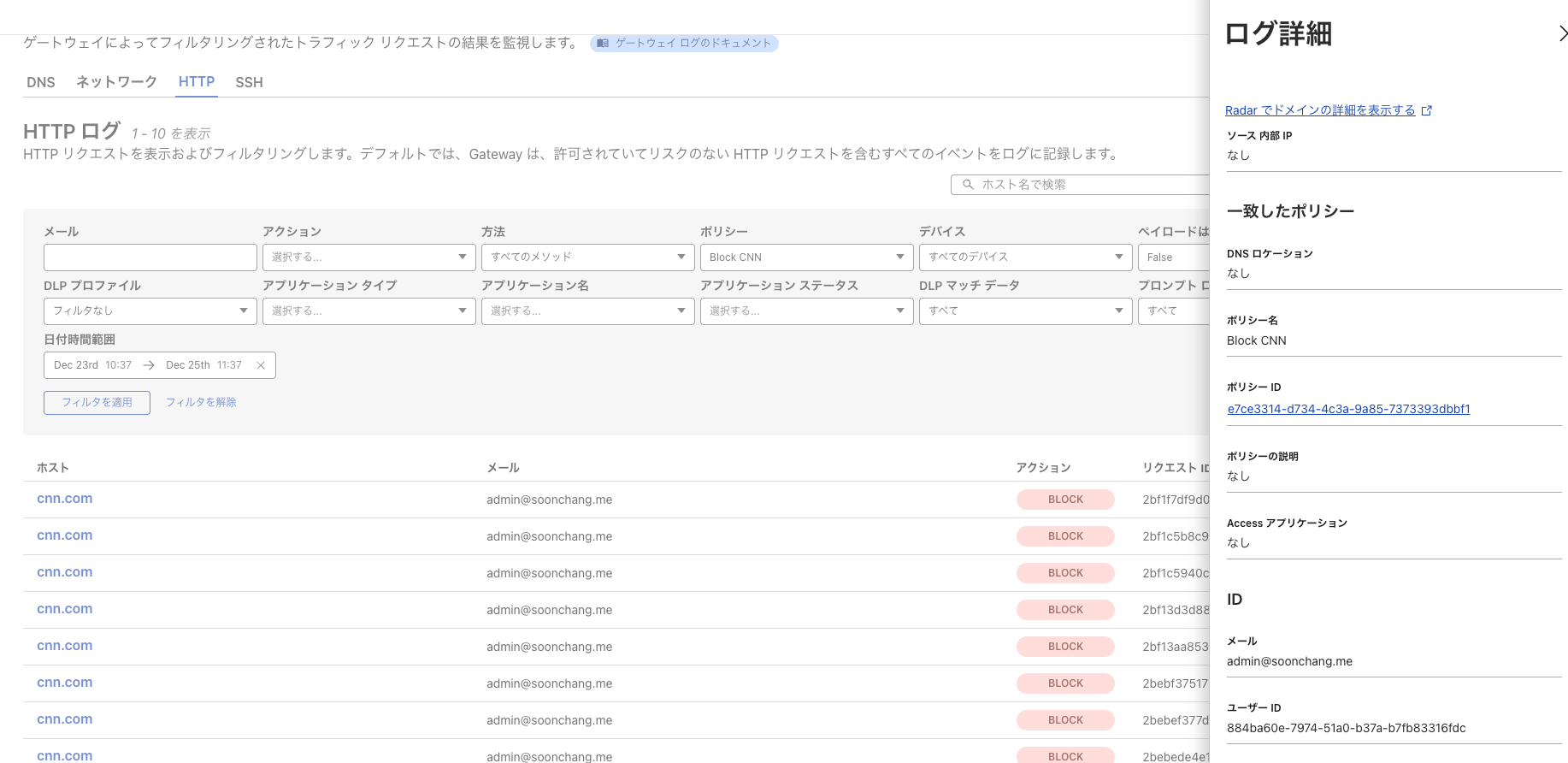Switch to the DNS tab
The width and height of the screenshot is (1568, 763).
pos(41,82)
